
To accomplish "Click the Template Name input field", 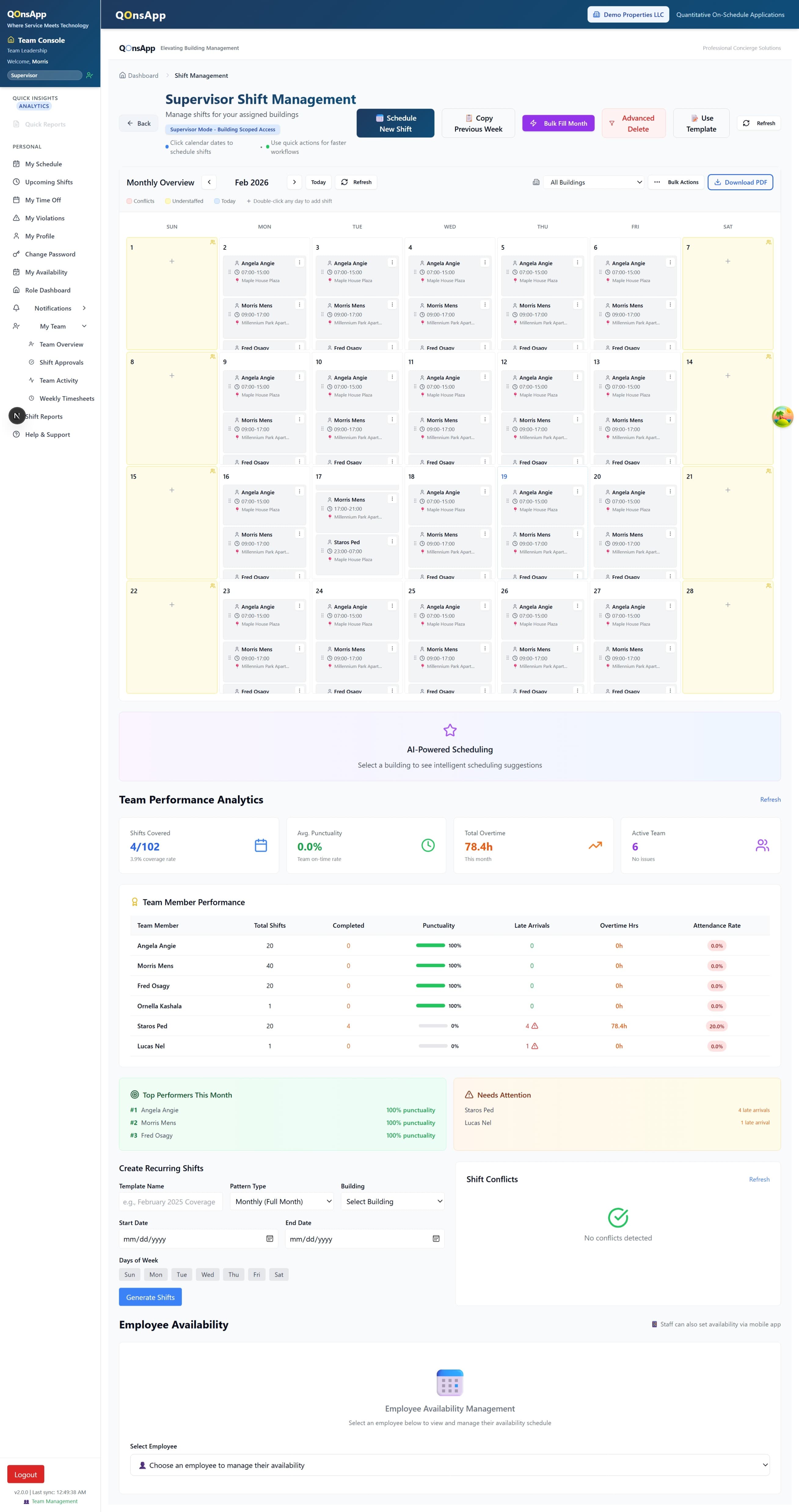I will point(170,1201).
